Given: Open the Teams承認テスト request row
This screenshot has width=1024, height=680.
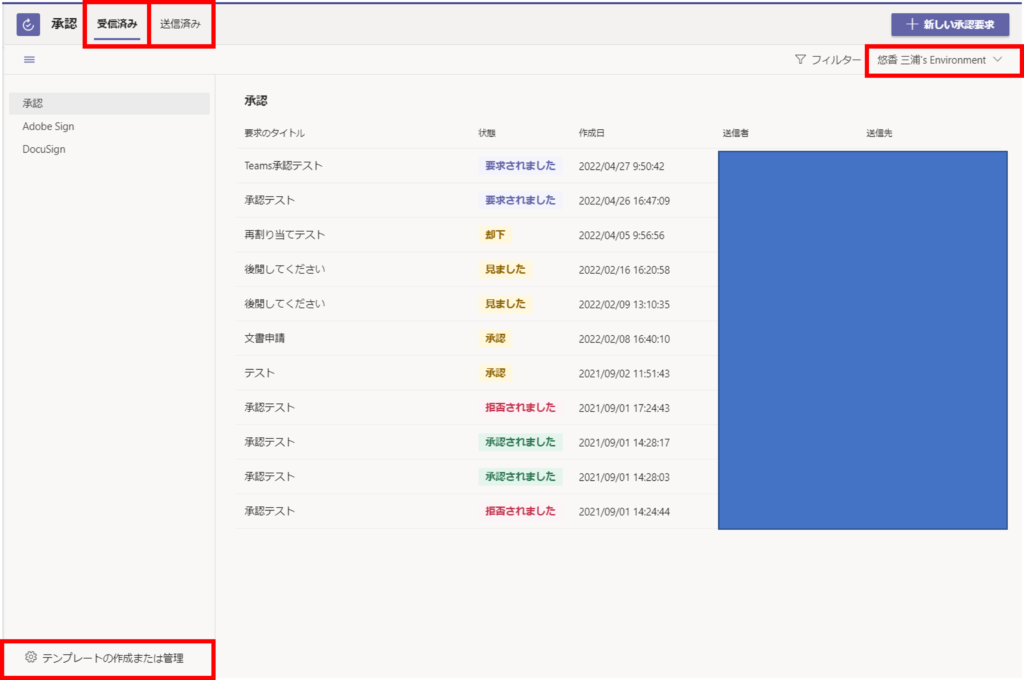Looking at the screenshot, I should click(x=283, y=166).
